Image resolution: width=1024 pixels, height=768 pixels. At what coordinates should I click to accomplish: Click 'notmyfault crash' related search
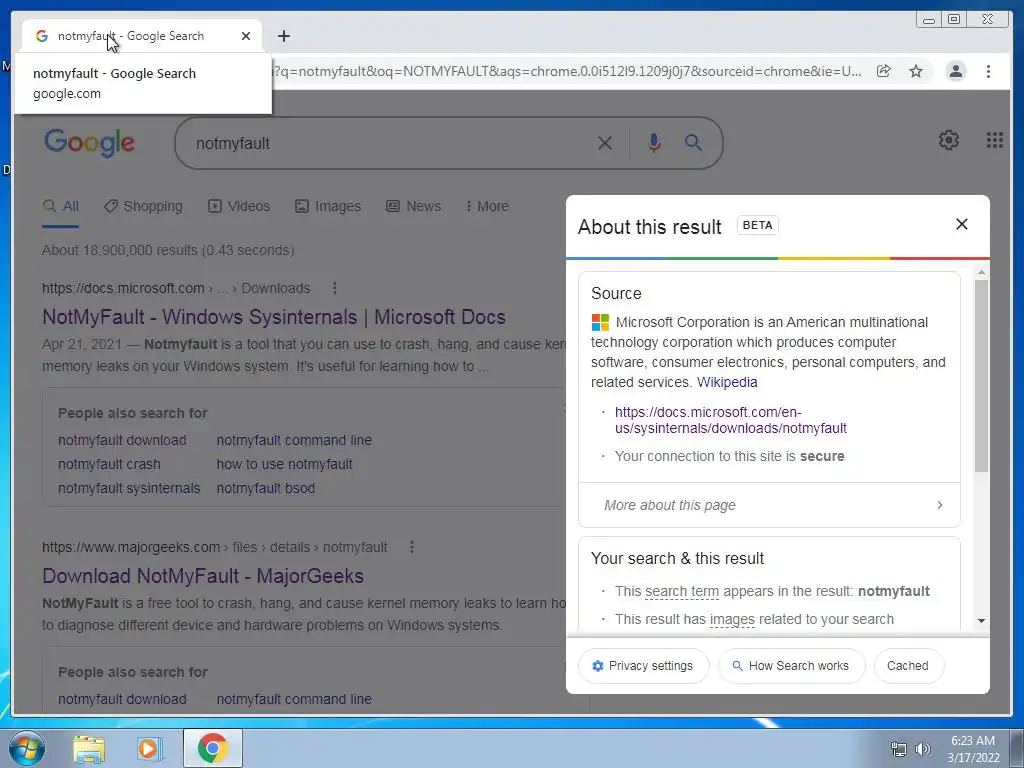109,464
